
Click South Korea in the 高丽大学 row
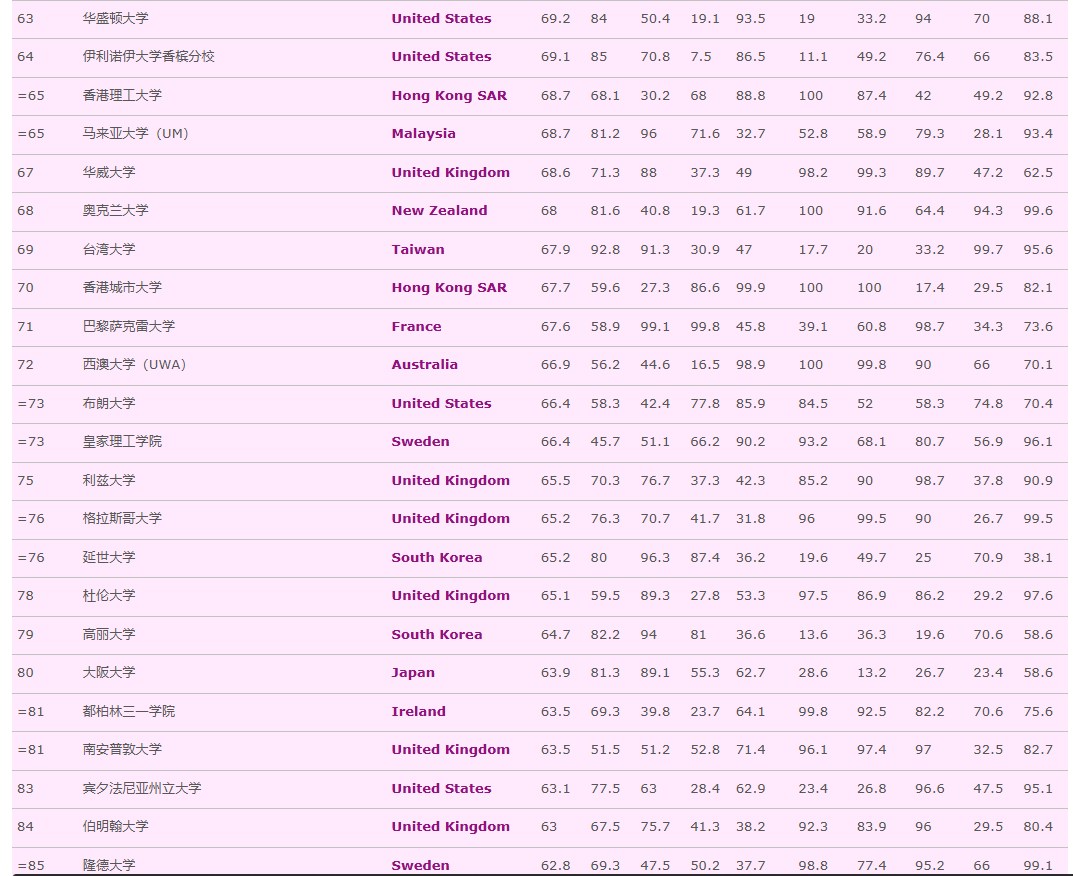(437, 634)
